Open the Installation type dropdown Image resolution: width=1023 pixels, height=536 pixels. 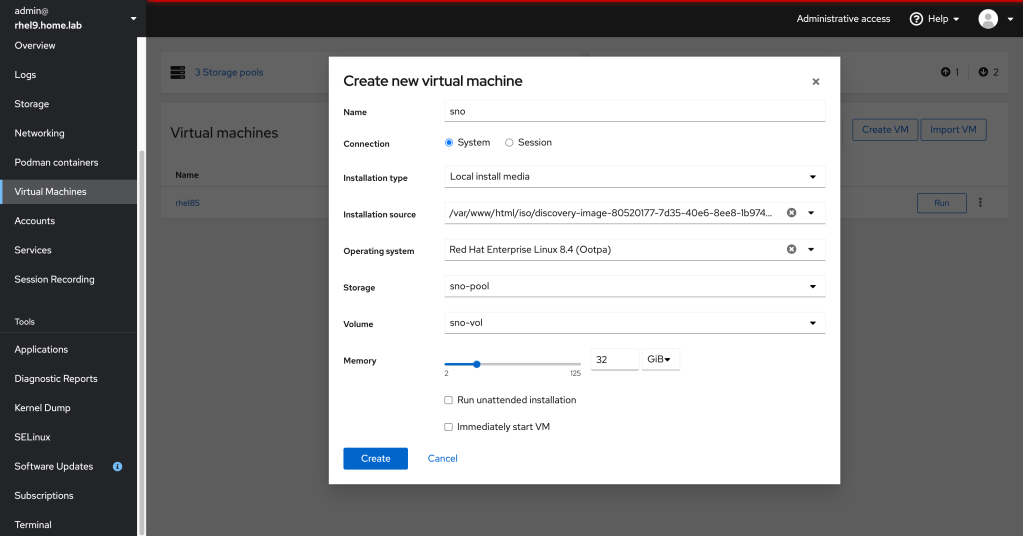[x=635, y=177]
